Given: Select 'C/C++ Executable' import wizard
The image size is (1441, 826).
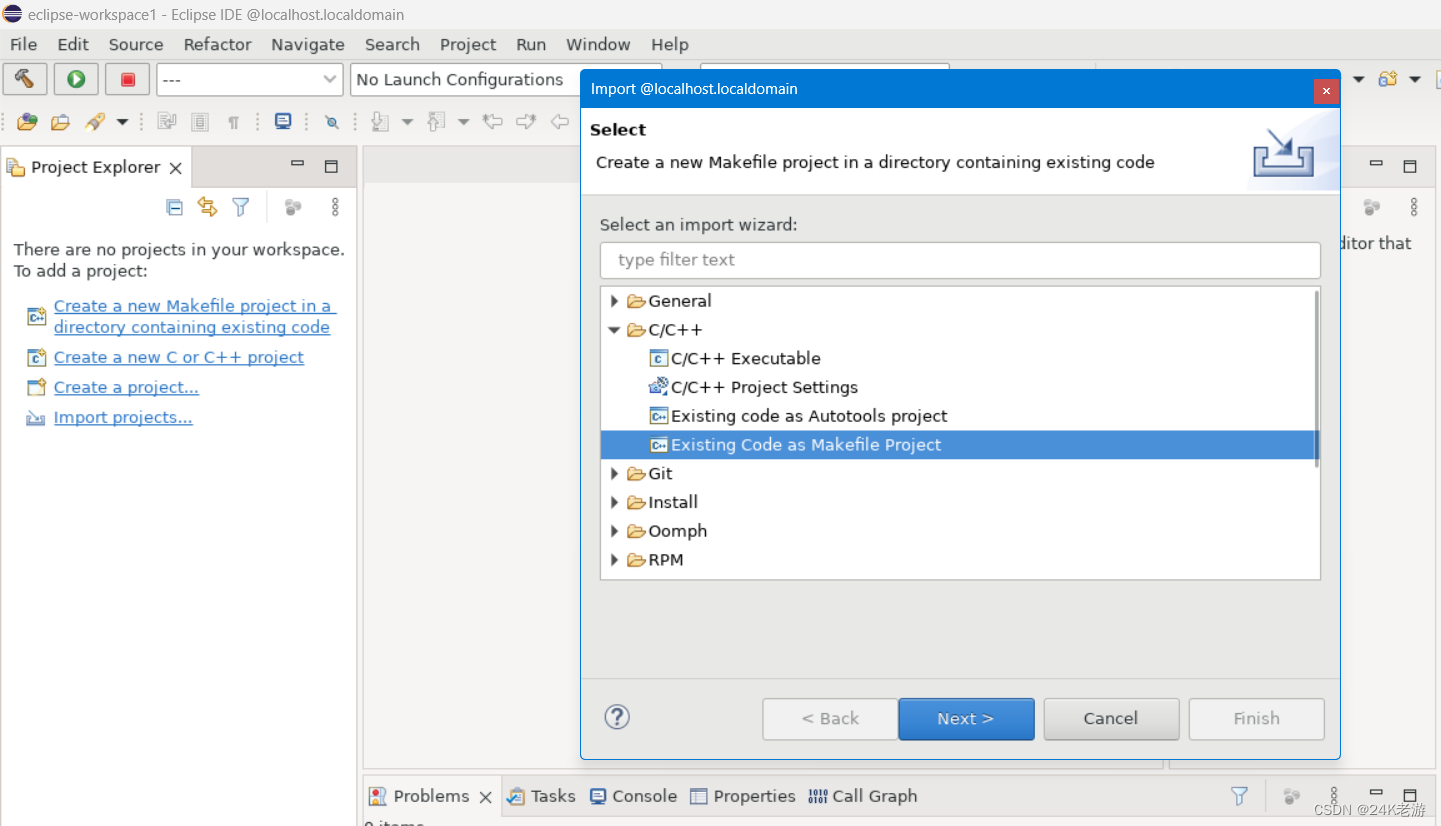Looking at the screenshot, I should tap(745, 358).
